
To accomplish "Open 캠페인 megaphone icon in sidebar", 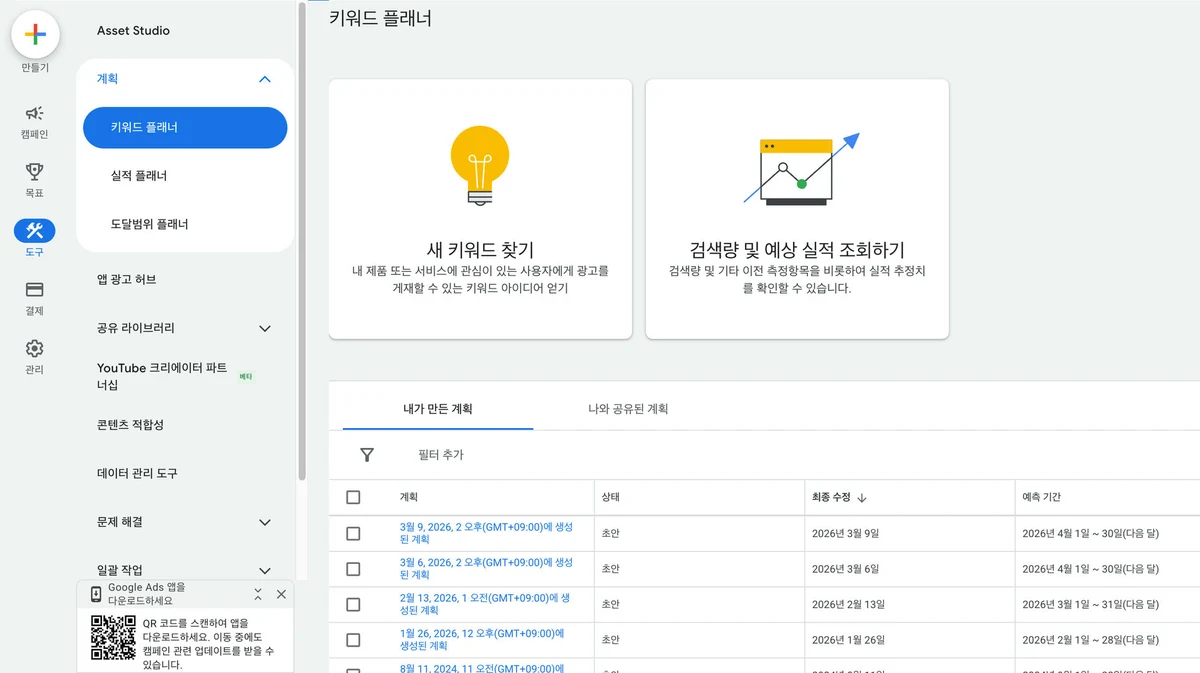I will point(34,114).
